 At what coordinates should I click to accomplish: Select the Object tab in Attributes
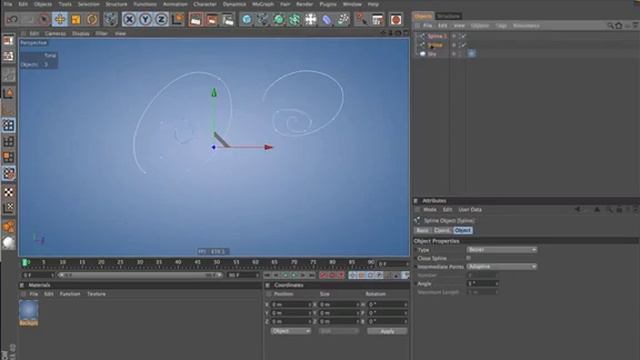[x=462, y=230]
